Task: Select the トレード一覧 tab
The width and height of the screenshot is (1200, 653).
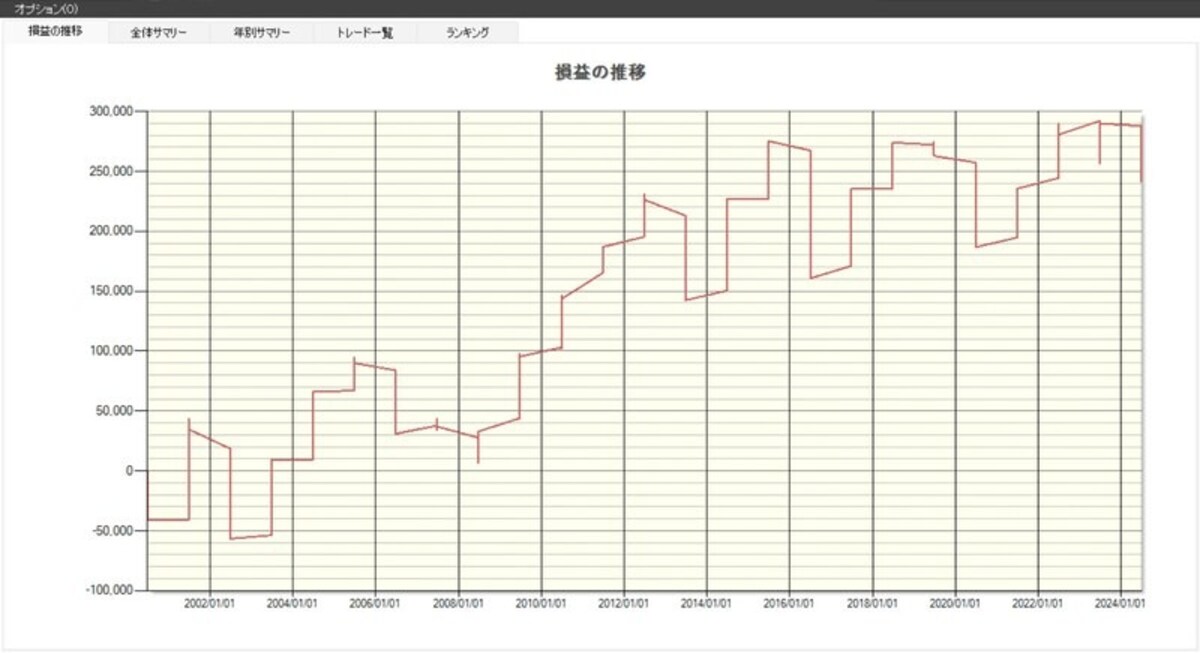Action: coord(365,32)
